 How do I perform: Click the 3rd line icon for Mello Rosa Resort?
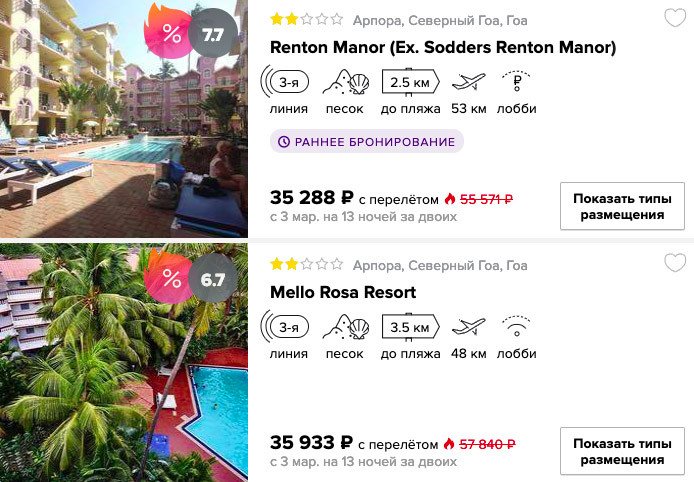[x=285, y=327]
